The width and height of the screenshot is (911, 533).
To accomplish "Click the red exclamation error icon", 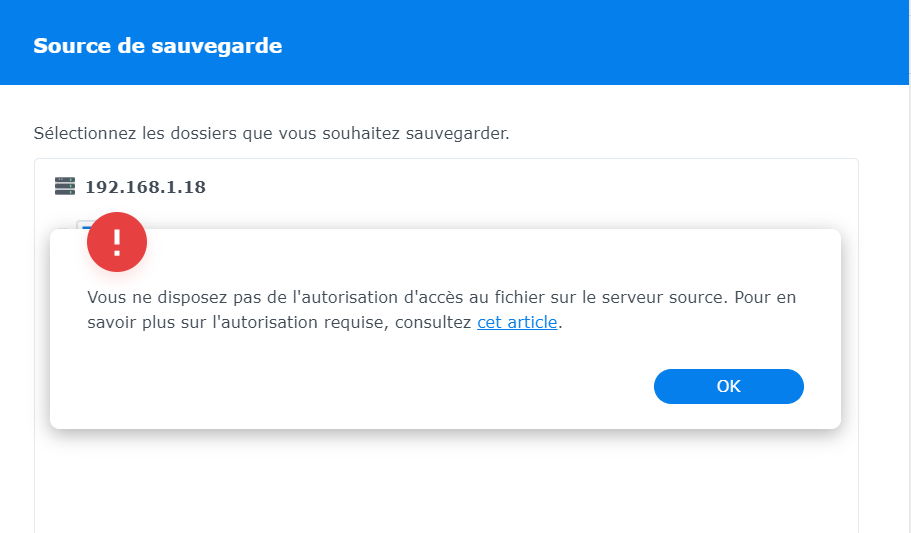I will 117,242.
